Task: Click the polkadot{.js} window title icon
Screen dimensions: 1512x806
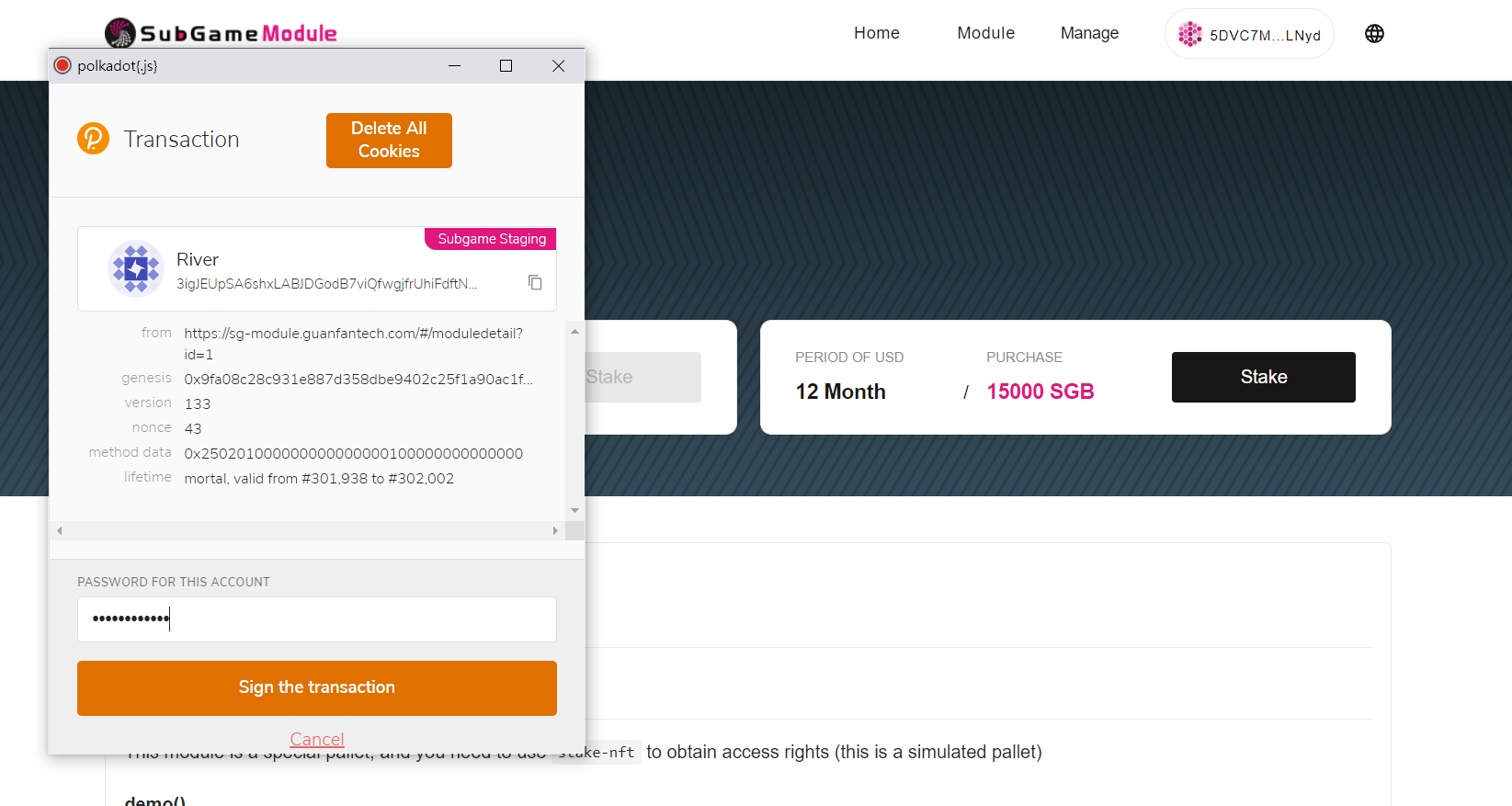Action: (x=63, y=65)
